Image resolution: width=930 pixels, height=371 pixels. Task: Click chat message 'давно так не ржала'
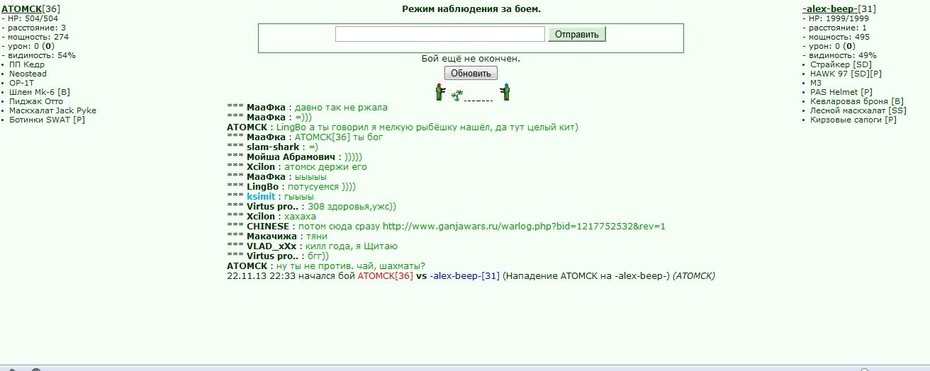pyautogui.click(x=341, y=107)
